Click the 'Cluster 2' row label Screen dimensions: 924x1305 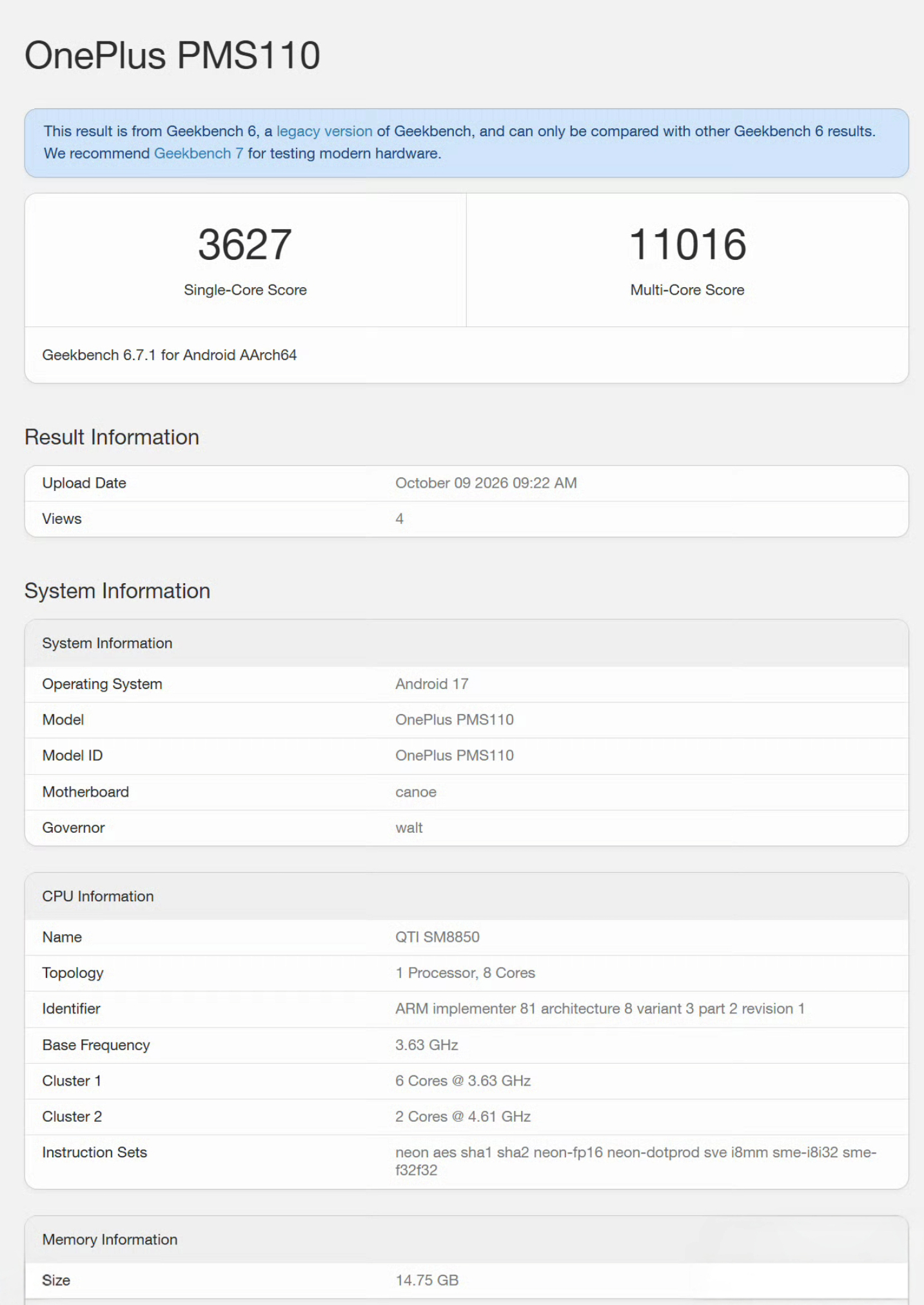(x=72, y=1117)
